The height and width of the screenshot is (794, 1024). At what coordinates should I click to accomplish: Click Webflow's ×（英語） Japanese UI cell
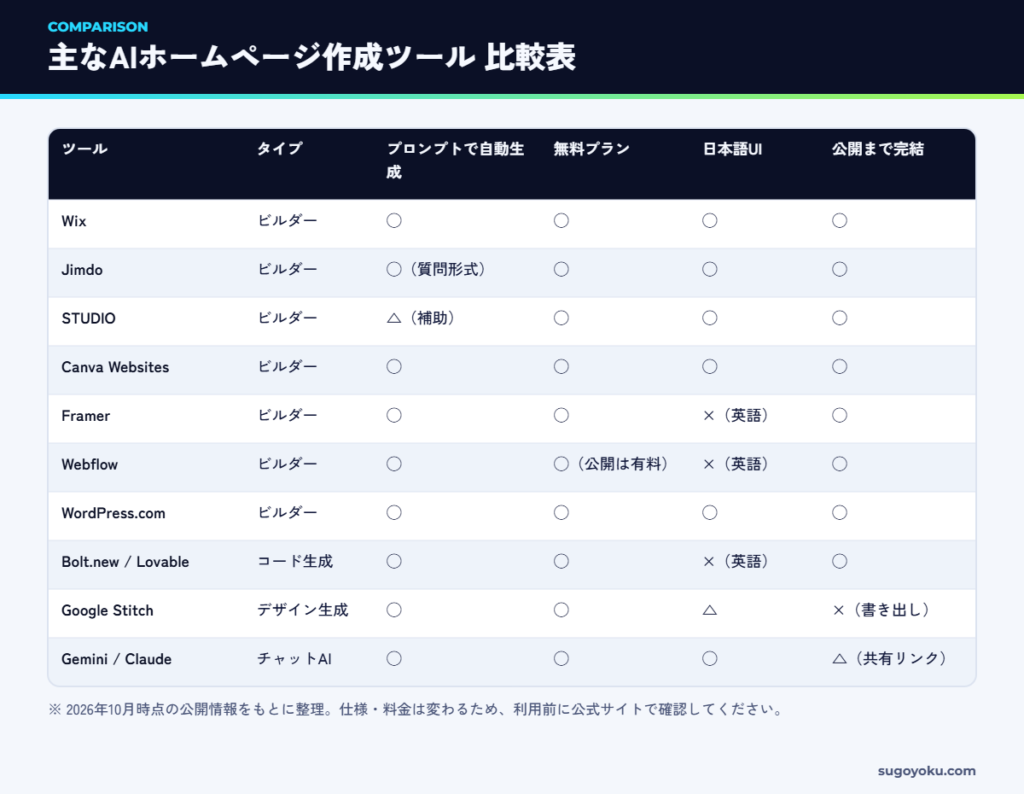[736, 464]
